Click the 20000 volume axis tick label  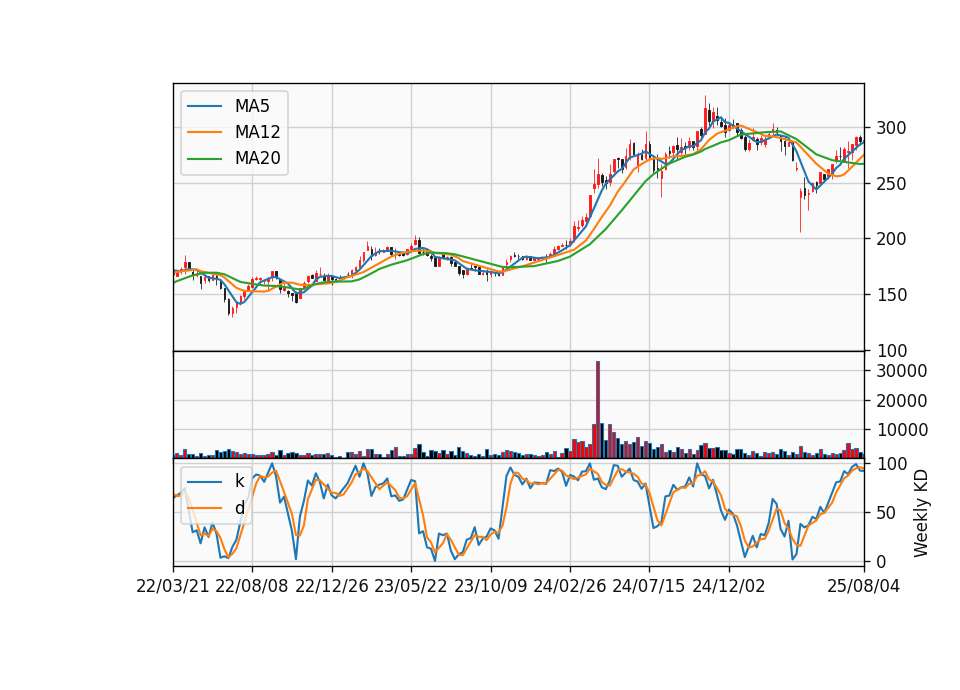point(902,401)
